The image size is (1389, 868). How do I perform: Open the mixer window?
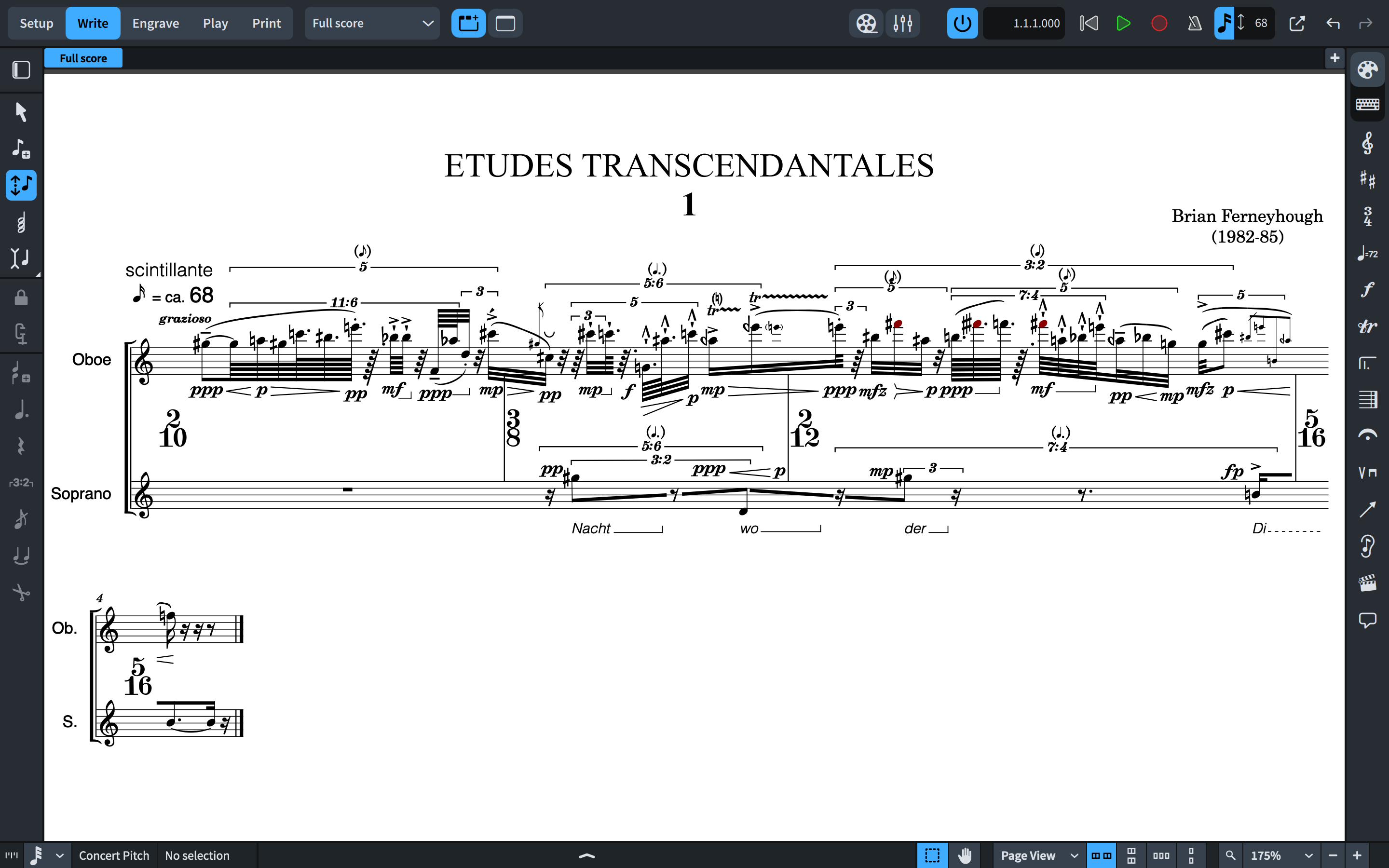click(903, 24)
